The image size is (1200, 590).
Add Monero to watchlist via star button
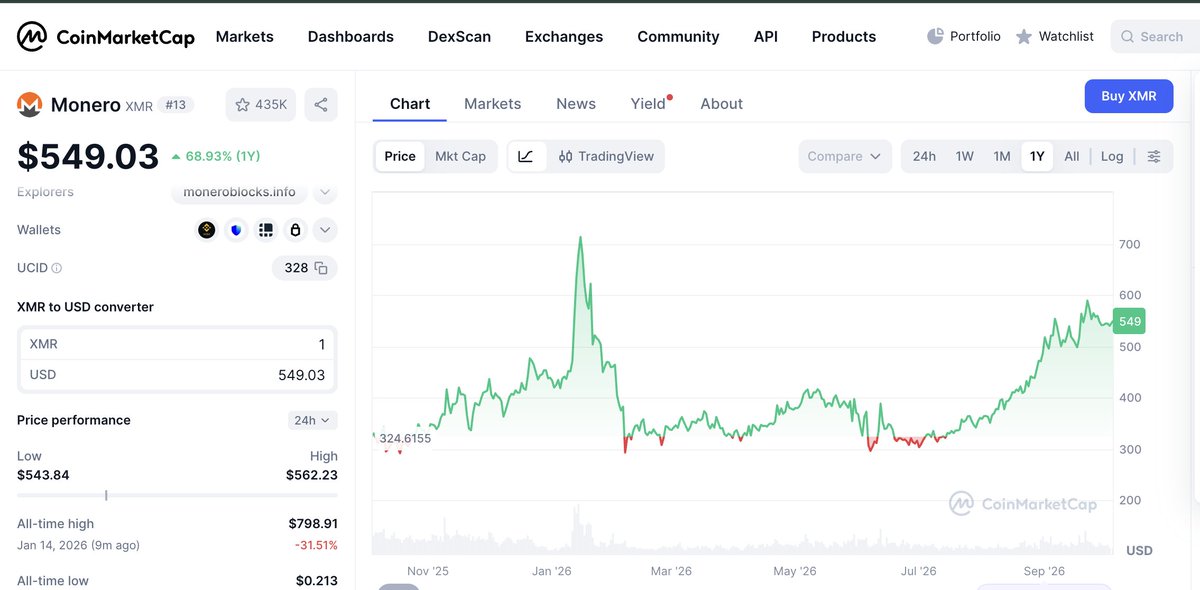pos(261,104)
